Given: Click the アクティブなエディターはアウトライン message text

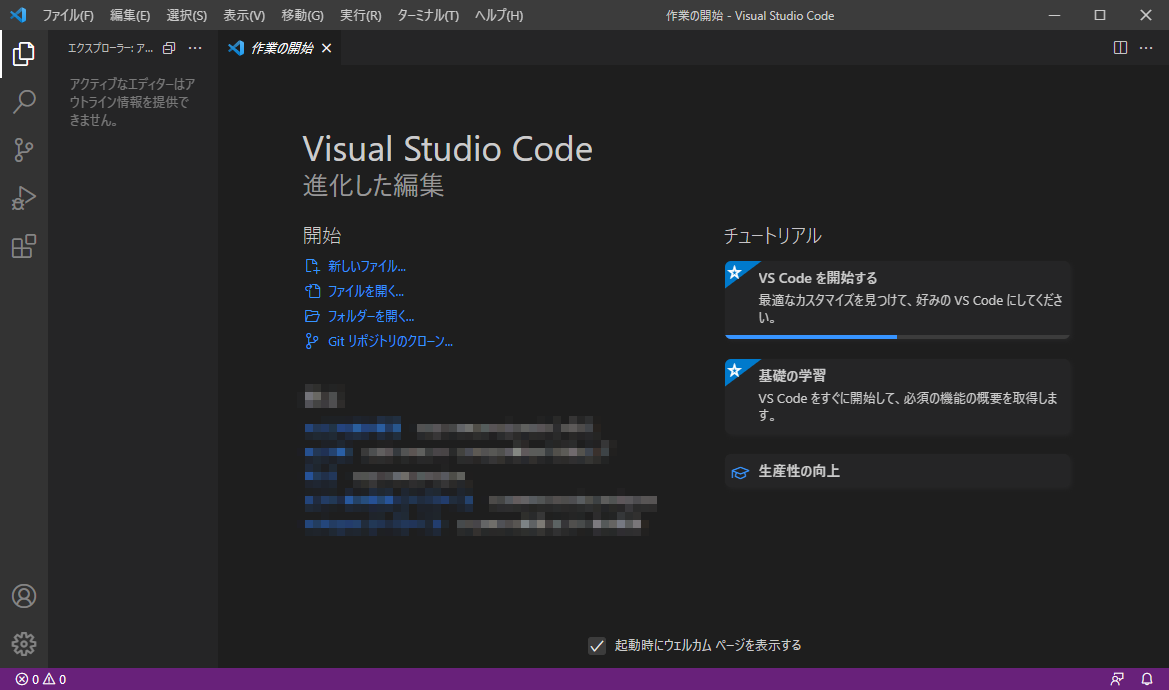Looking at the screenshot, I should pos(133,102).
